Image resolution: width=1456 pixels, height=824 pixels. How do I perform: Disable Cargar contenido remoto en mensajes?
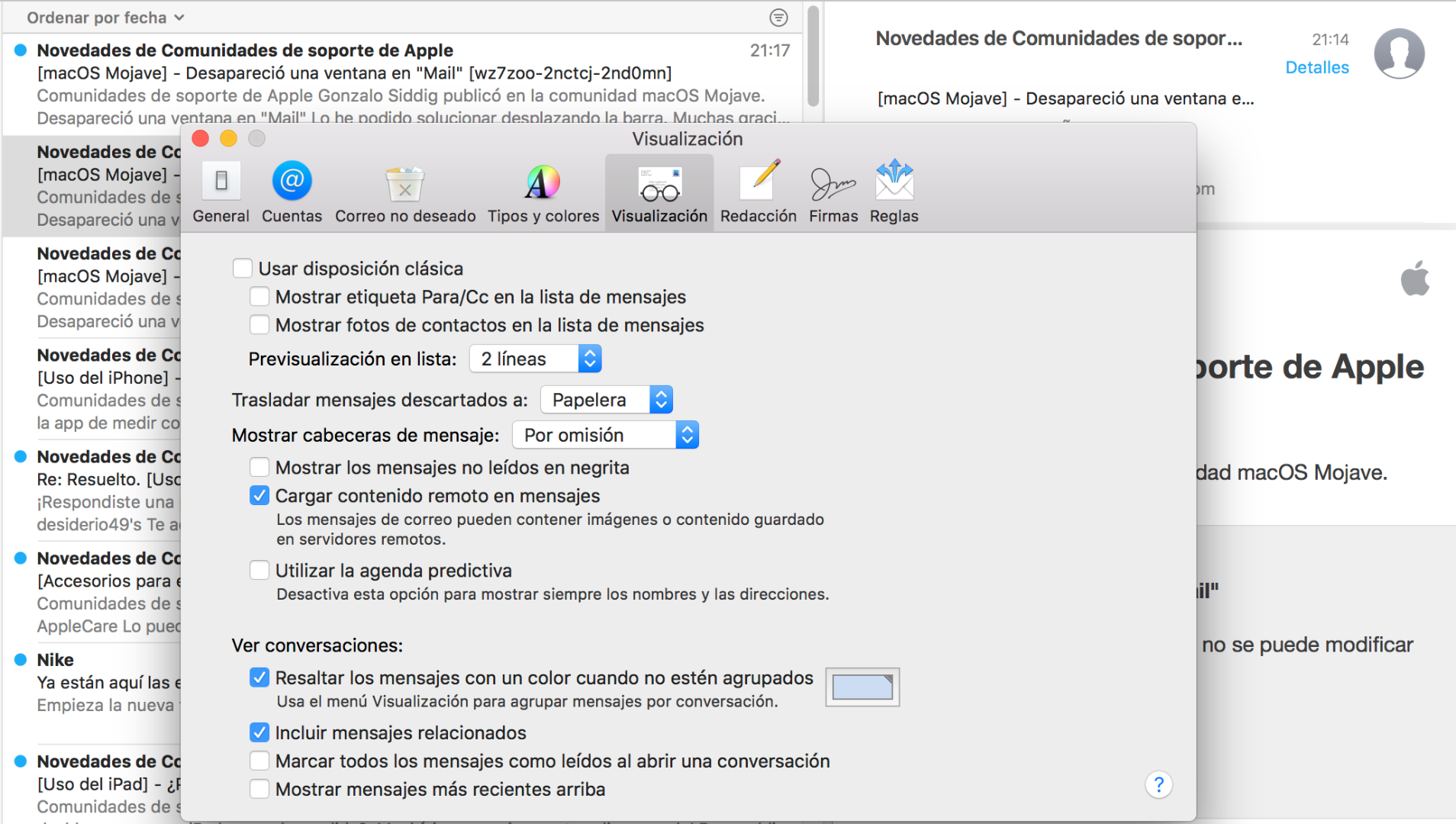tap(259, 496)
